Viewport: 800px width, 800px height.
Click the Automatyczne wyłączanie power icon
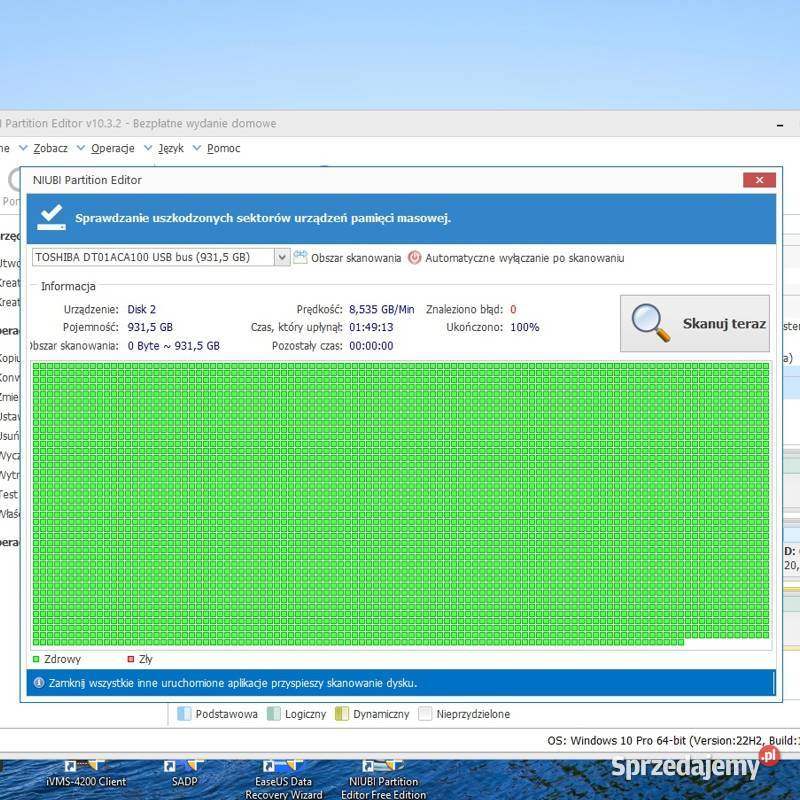pyautogui.click(x=414, y=258)
